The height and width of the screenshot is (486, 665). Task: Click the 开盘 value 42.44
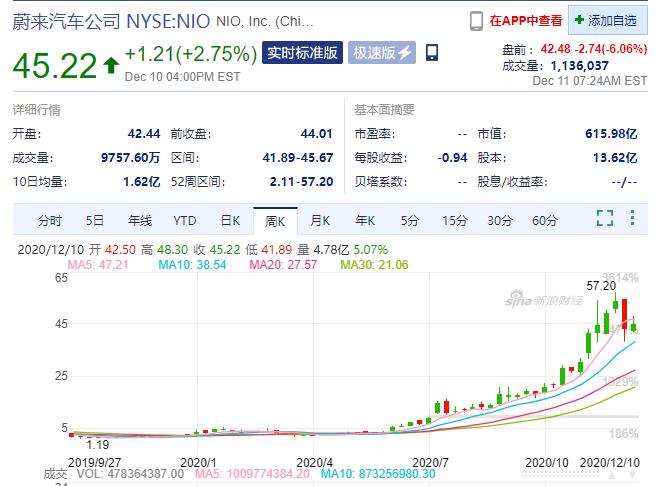point(144,134)
